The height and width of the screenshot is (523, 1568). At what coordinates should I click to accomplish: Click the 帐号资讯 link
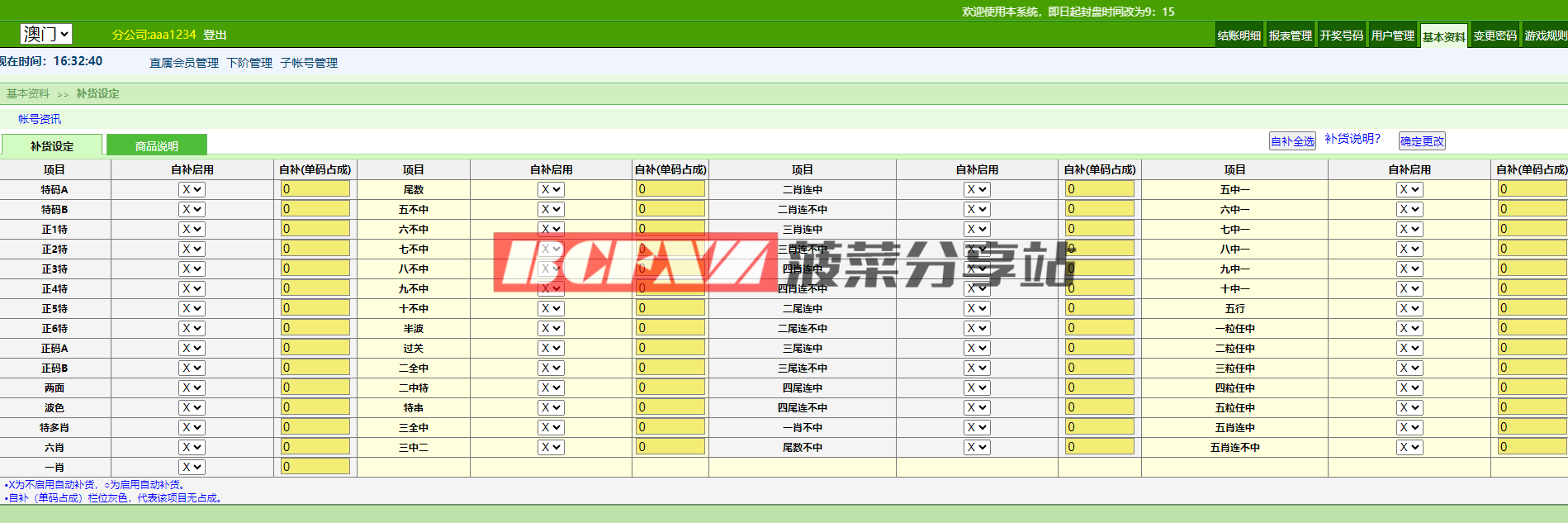pos(40,119)
